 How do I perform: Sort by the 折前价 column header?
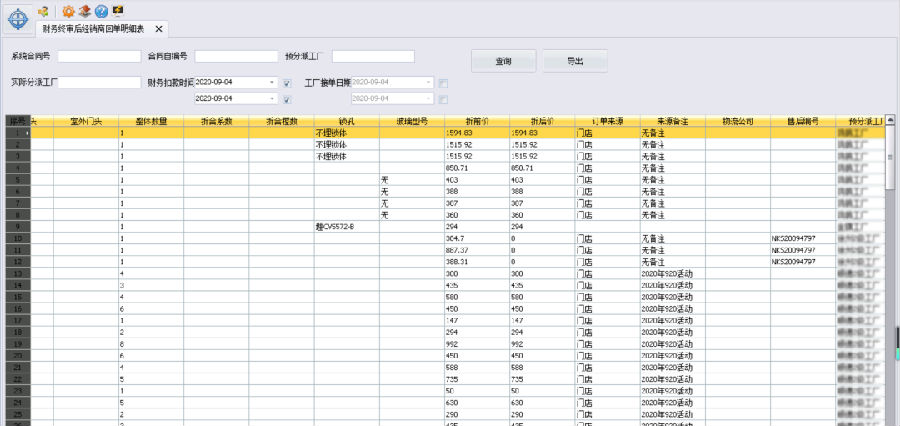click(476, 121)
